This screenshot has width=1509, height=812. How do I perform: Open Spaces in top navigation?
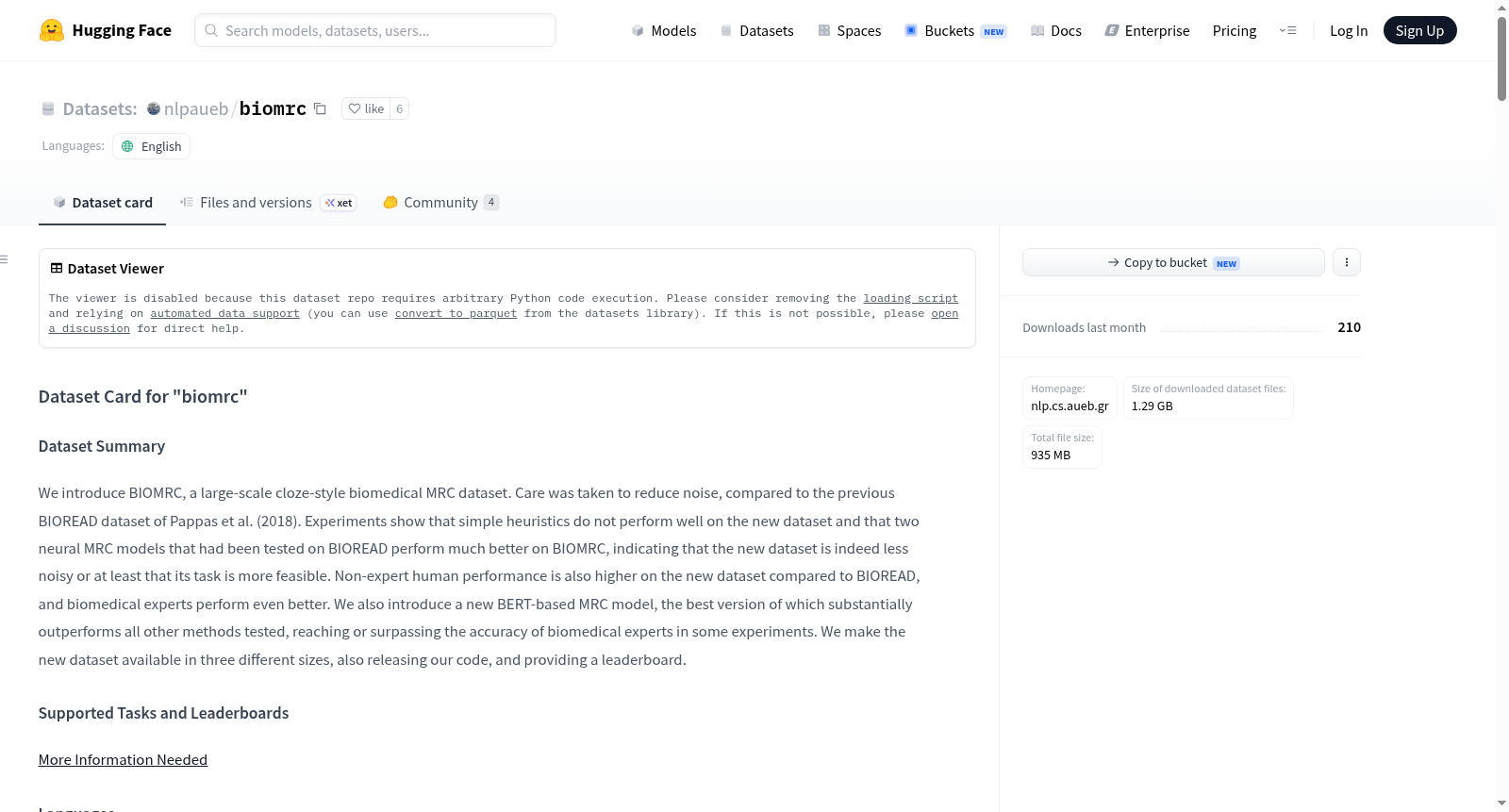coord(849,30)
